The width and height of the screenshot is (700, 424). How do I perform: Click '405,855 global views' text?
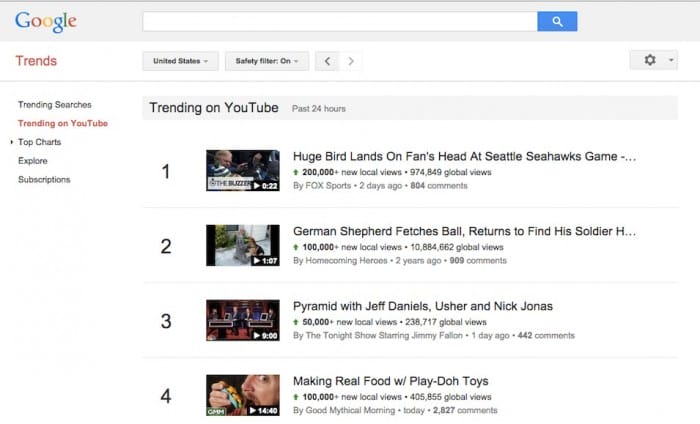[x=450, y=397]
